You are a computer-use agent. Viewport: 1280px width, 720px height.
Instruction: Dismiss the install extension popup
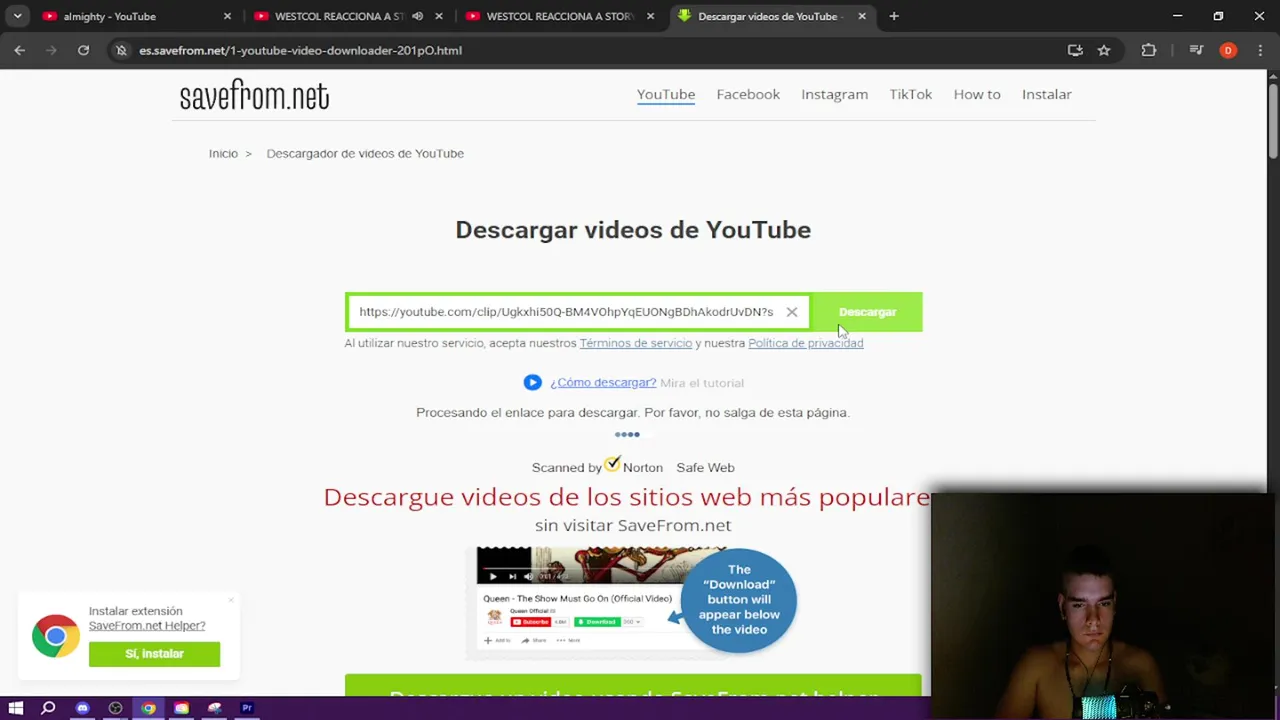pos(231,600)
